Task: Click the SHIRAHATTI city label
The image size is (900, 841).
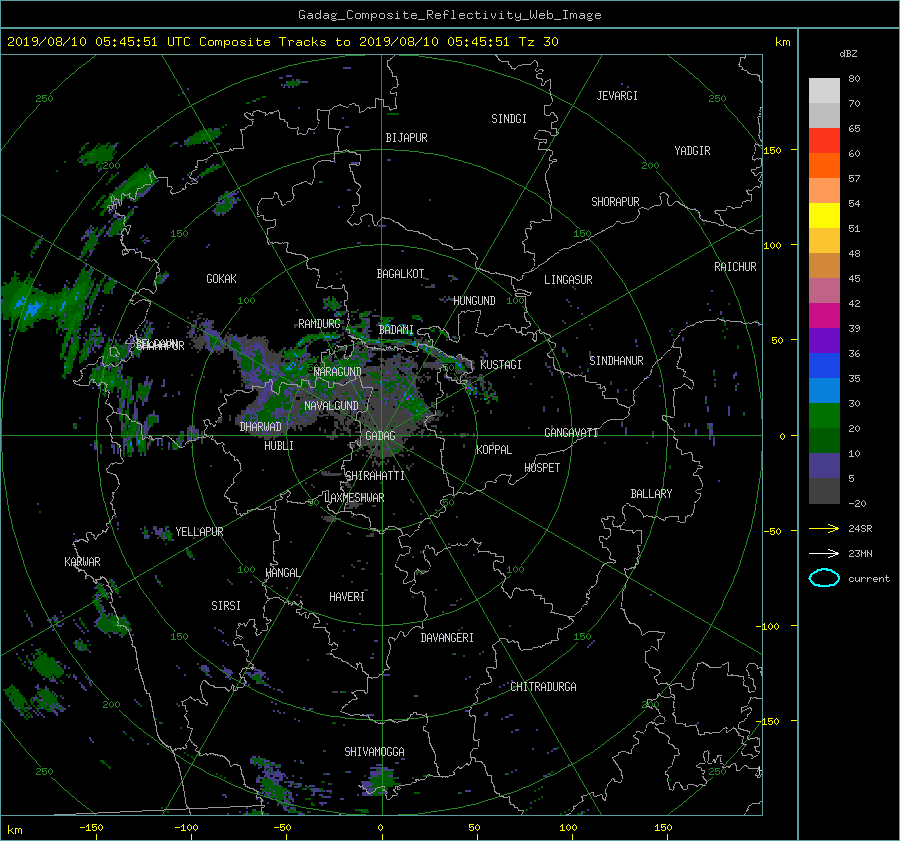Action: (375, 476)
